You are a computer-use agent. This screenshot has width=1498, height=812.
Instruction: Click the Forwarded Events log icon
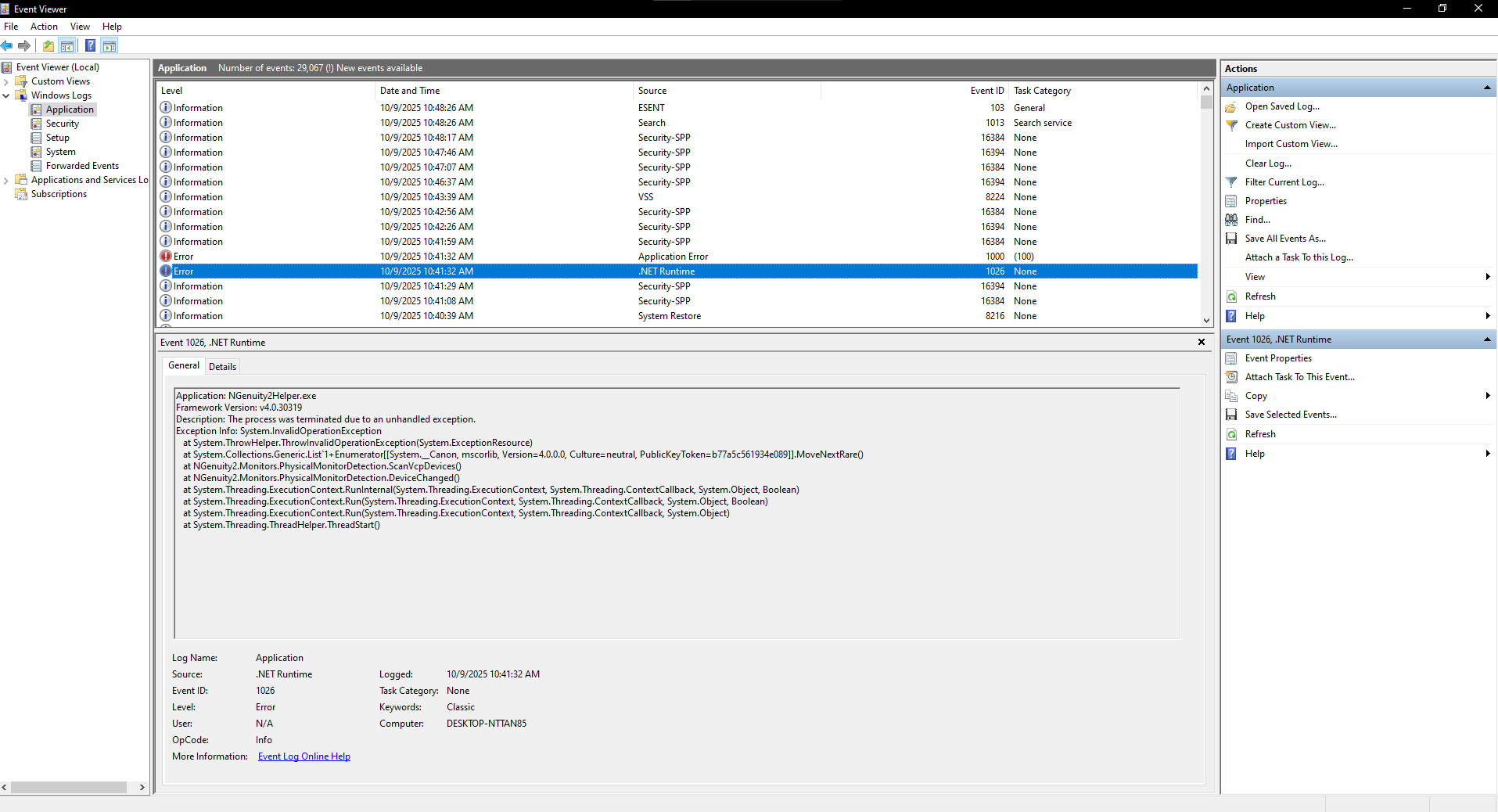click(36, 166)
